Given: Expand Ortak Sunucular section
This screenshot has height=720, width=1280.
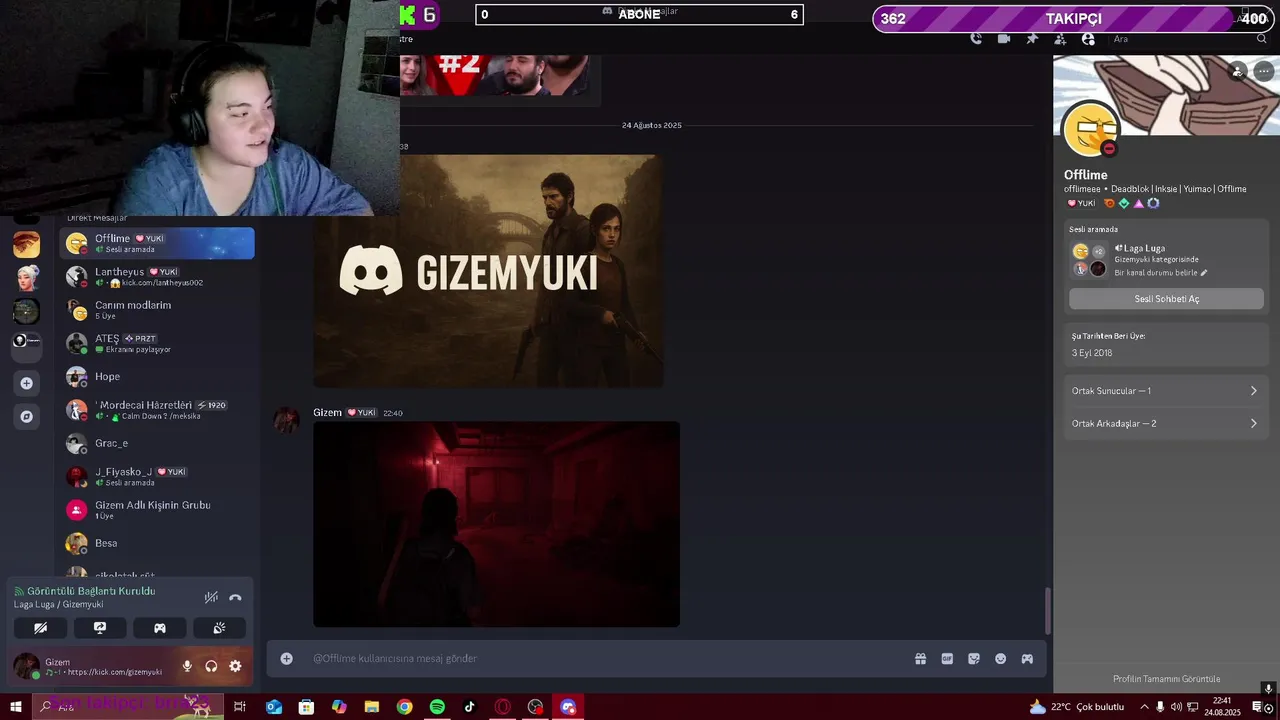Looking at the screenshot, I should tap(1166, 391).
